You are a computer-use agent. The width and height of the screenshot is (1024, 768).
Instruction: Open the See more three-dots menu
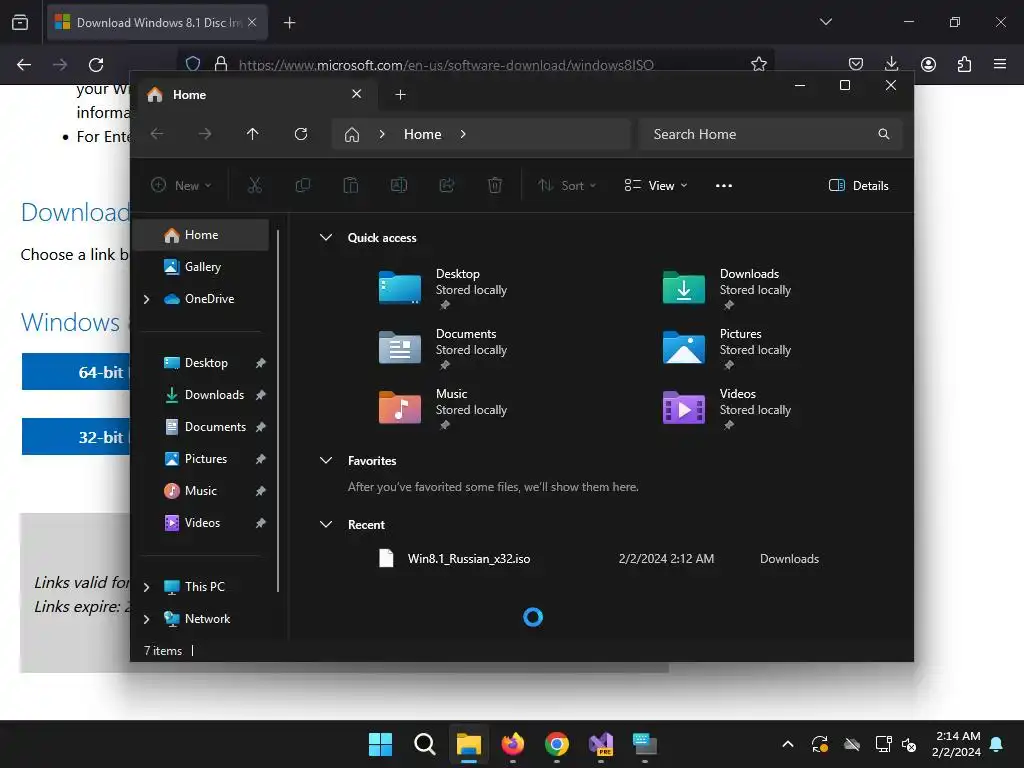(724, 185)
